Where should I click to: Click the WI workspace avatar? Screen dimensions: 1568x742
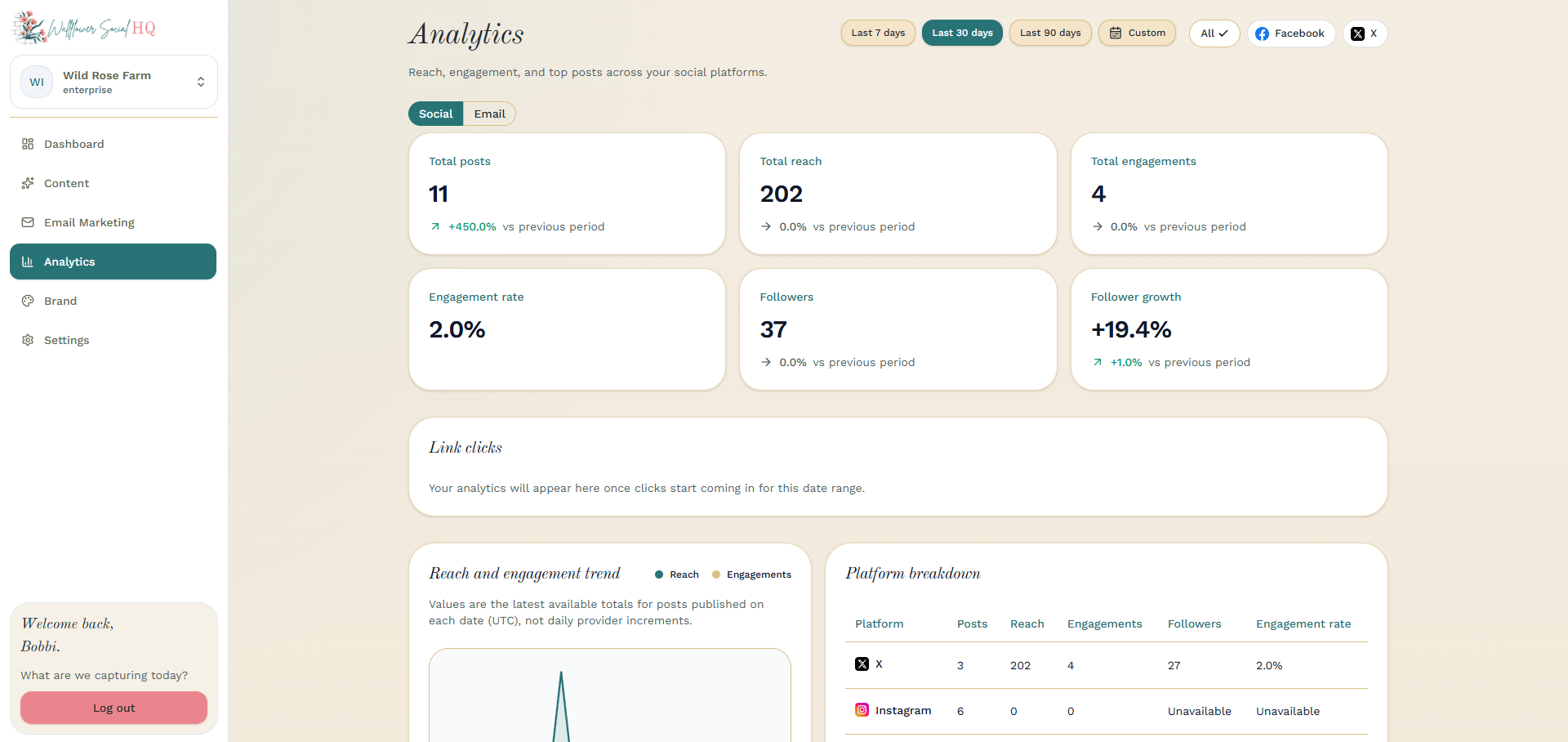click(x=37, y=82)
